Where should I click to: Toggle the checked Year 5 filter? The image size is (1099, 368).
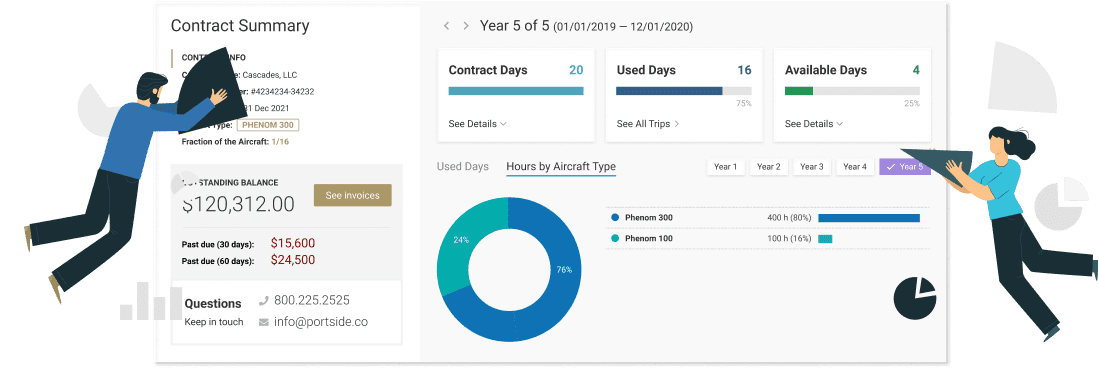click(x=905, y=167)
